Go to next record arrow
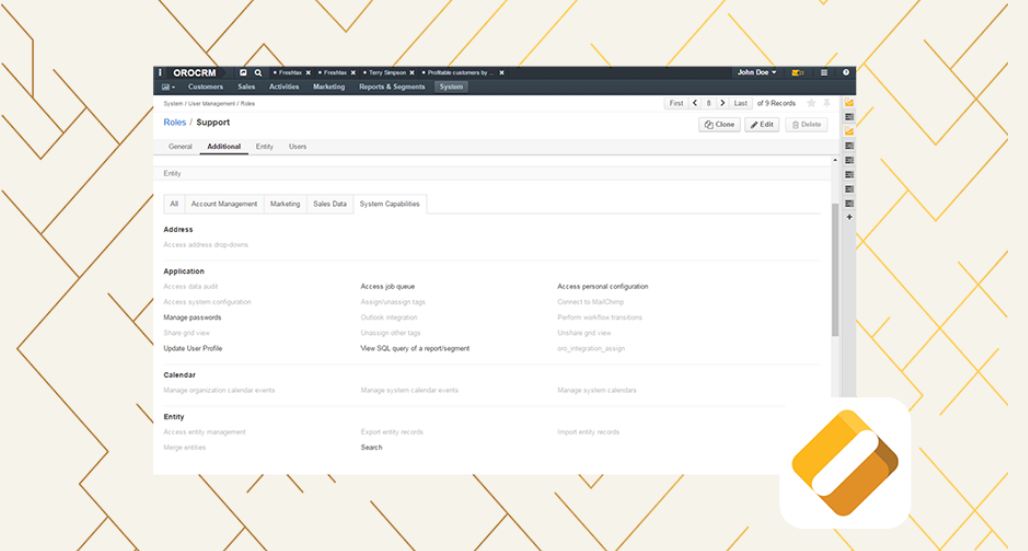1028x551 pixels. 722,103
